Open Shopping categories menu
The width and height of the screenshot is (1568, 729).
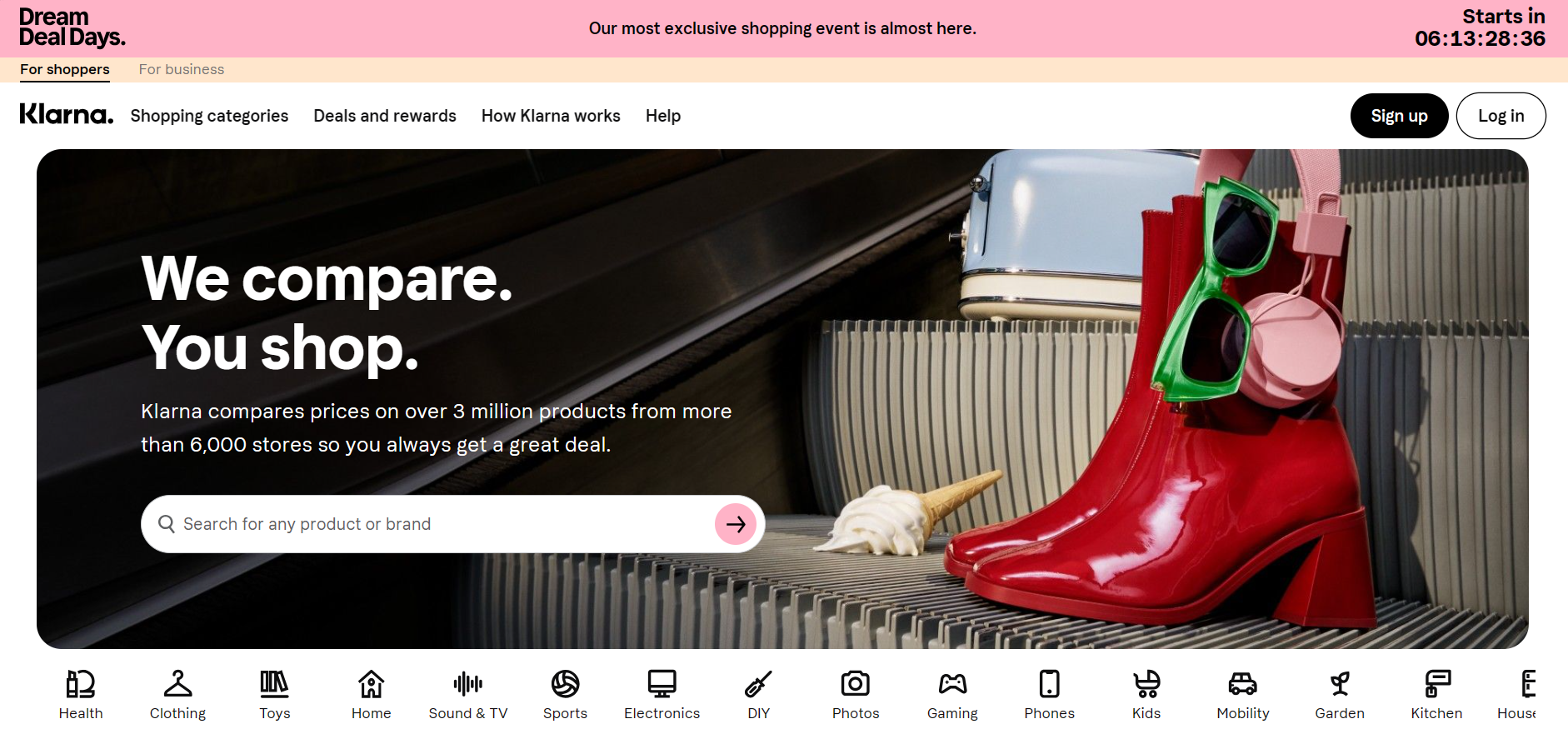pos(209,116)
